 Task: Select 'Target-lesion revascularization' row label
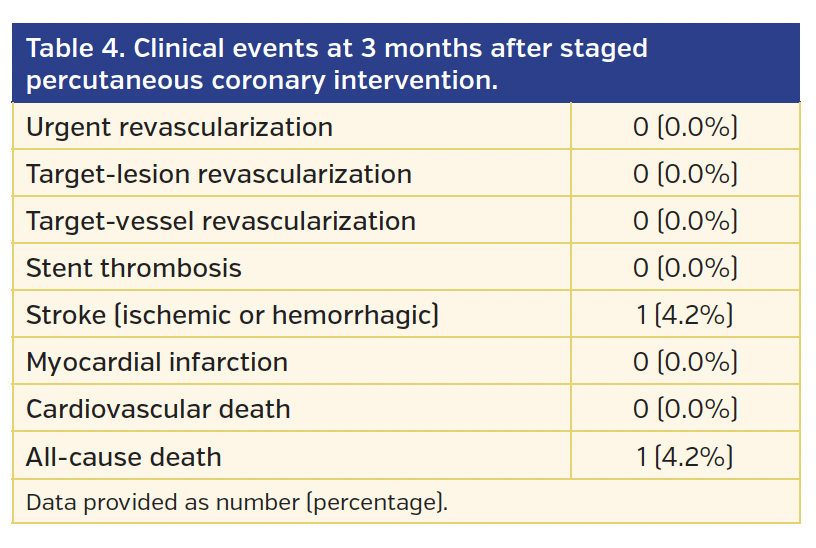(219, 174)
